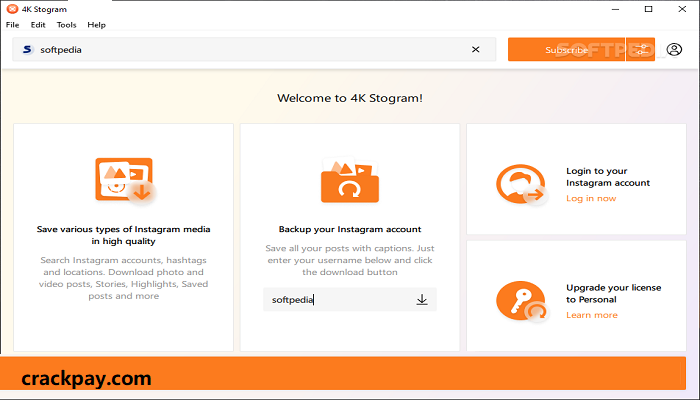Viewport: 700px width, 400px height.
Task: Click the Softpedia S logo in search bar
Action: 27,50
